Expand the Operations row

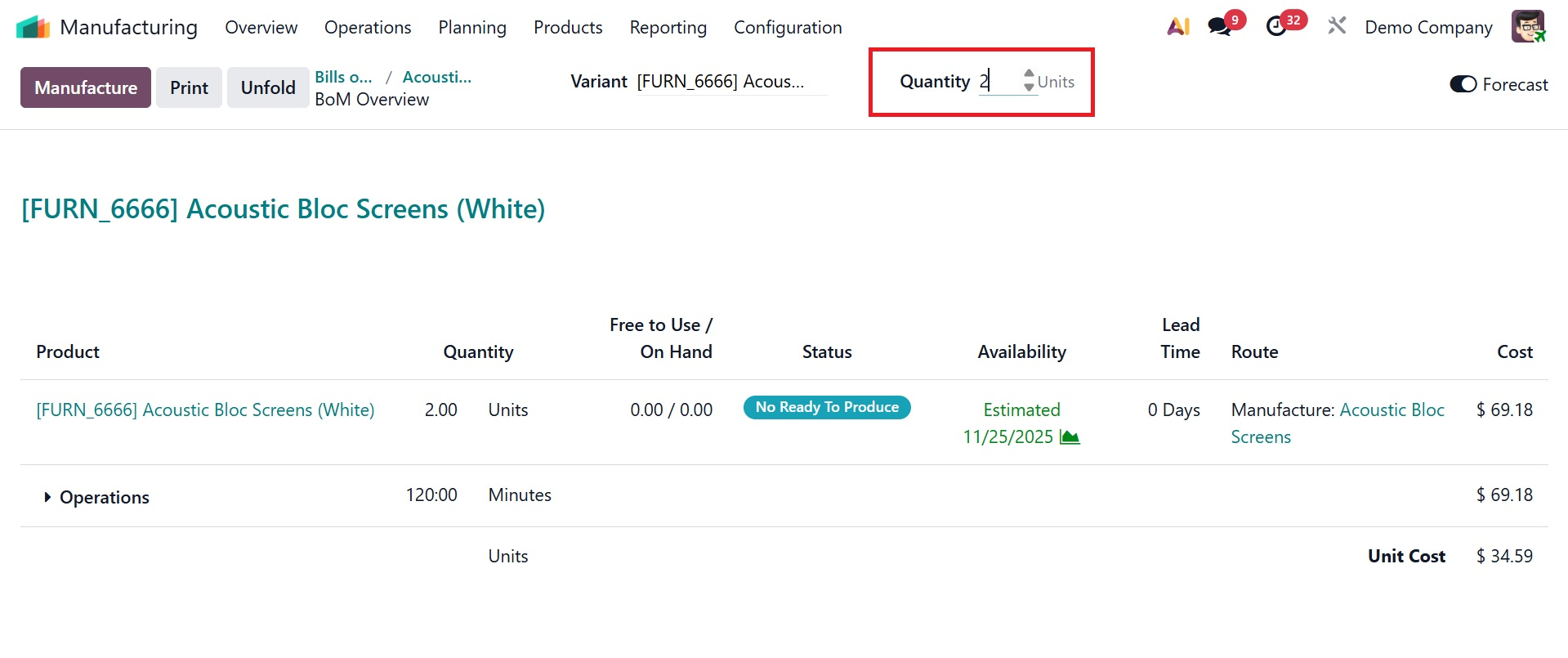47,497
